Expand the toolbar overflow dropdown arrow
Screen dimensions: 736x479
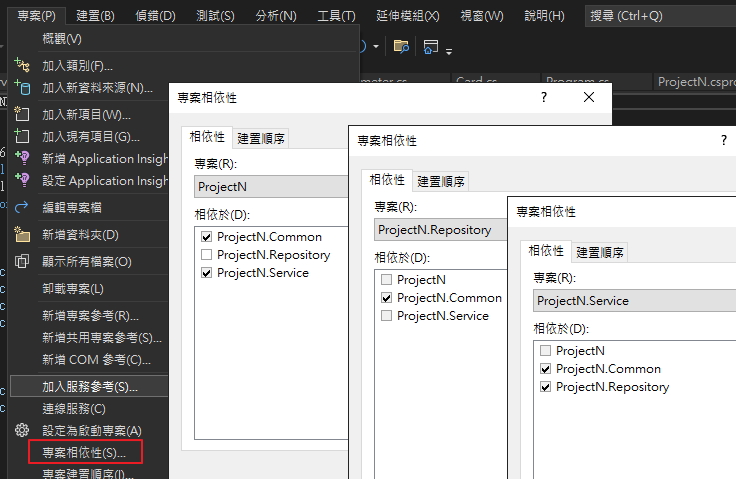449,52
